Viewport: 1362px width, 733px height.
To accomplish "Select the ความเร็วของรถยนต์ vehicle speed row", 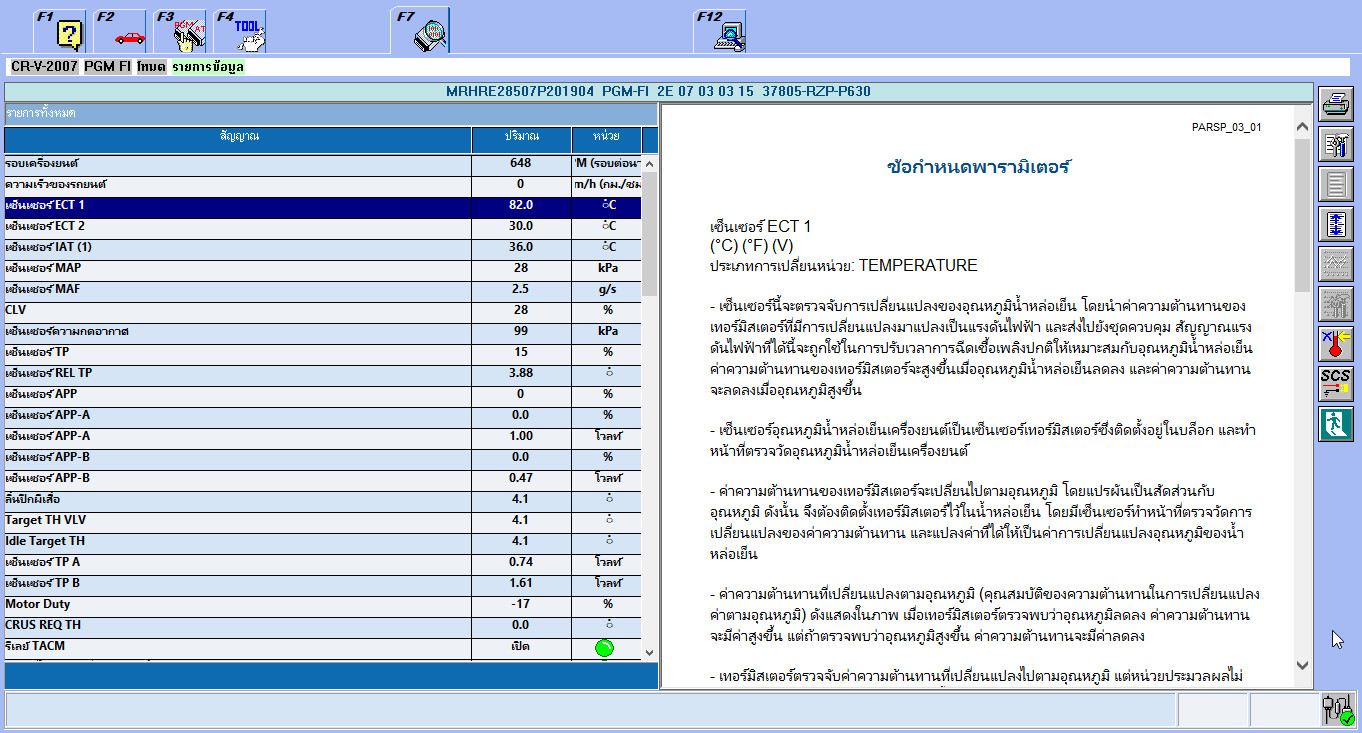I will point(322,185).
